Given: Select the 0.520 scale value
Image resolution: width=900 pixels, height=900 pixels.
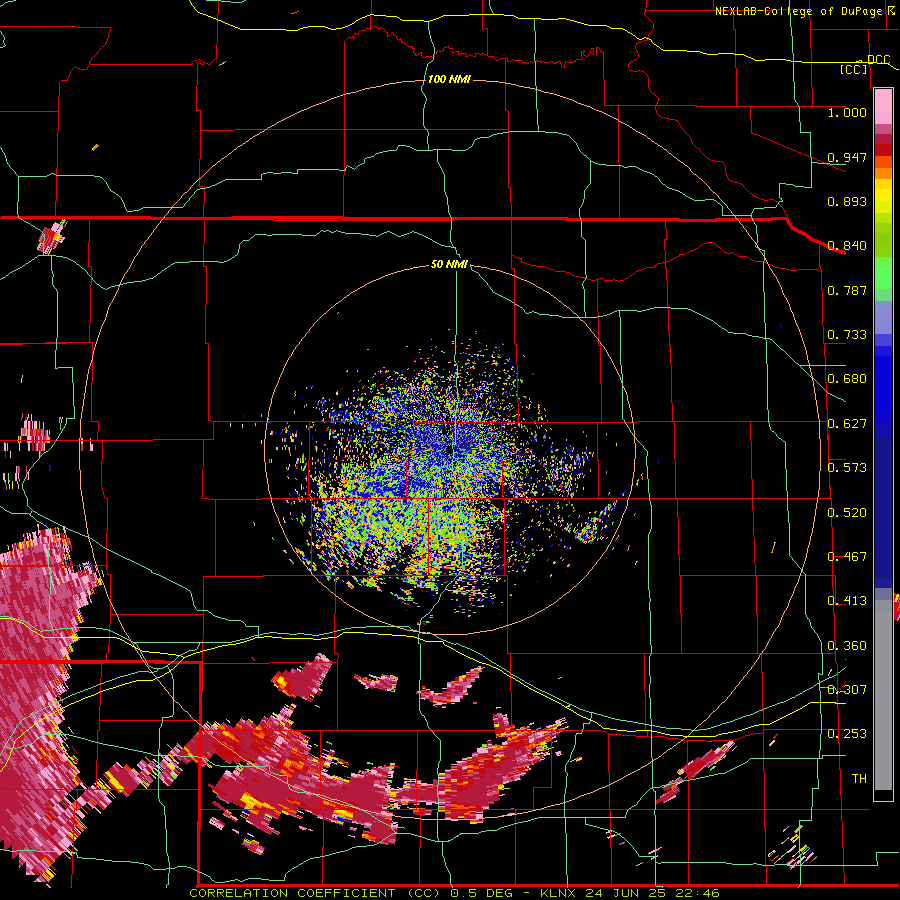Looking at the screenshot, I should click(x=847, y=513).
